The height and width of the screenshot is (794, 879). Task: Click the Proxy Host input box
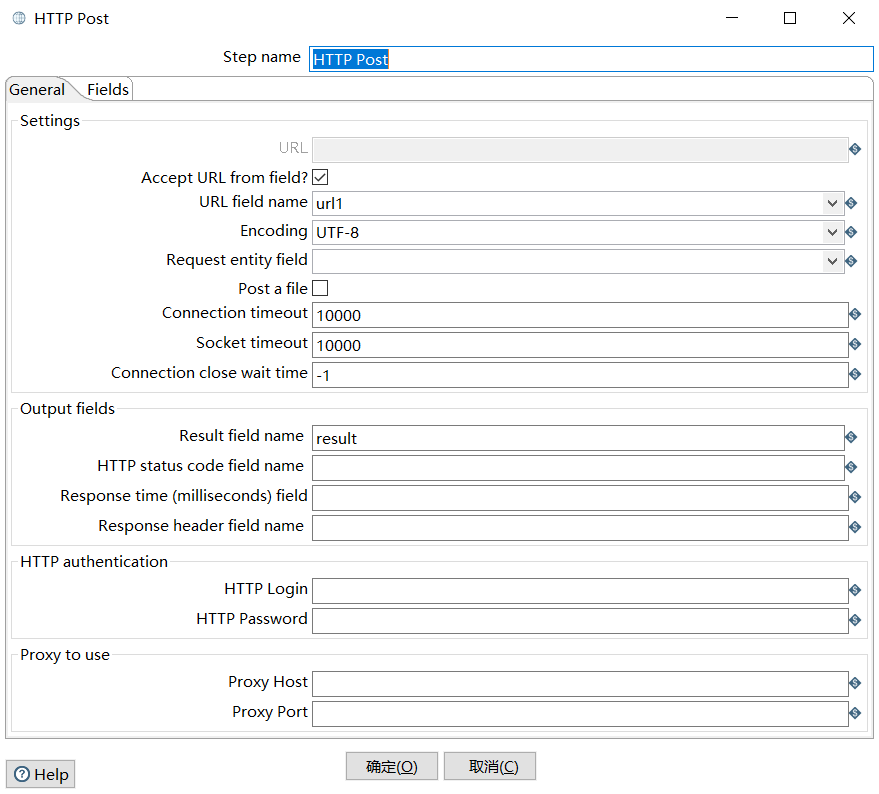coord(580,684)
